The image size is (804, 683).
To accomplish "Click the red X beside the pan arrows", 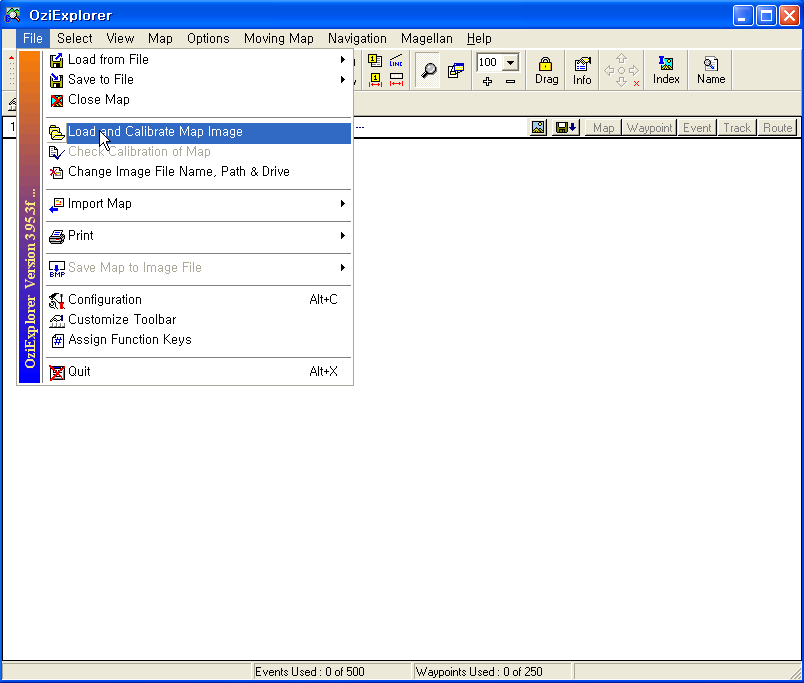I will pos(636,83).
